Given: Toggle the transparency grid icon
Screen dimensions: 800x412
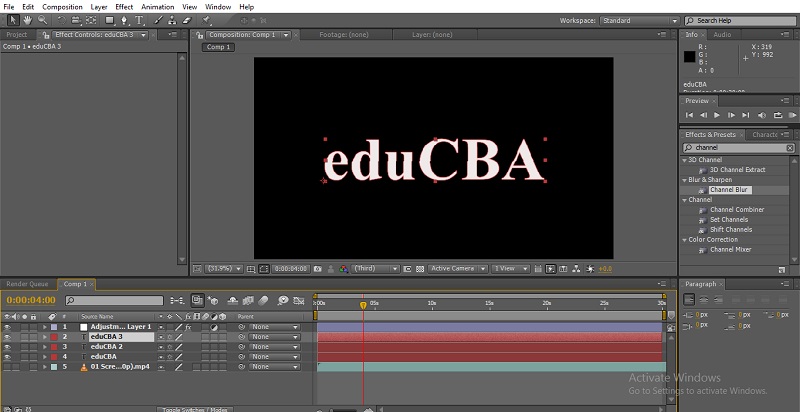Looking at the screenshot, I should (420, 269).
